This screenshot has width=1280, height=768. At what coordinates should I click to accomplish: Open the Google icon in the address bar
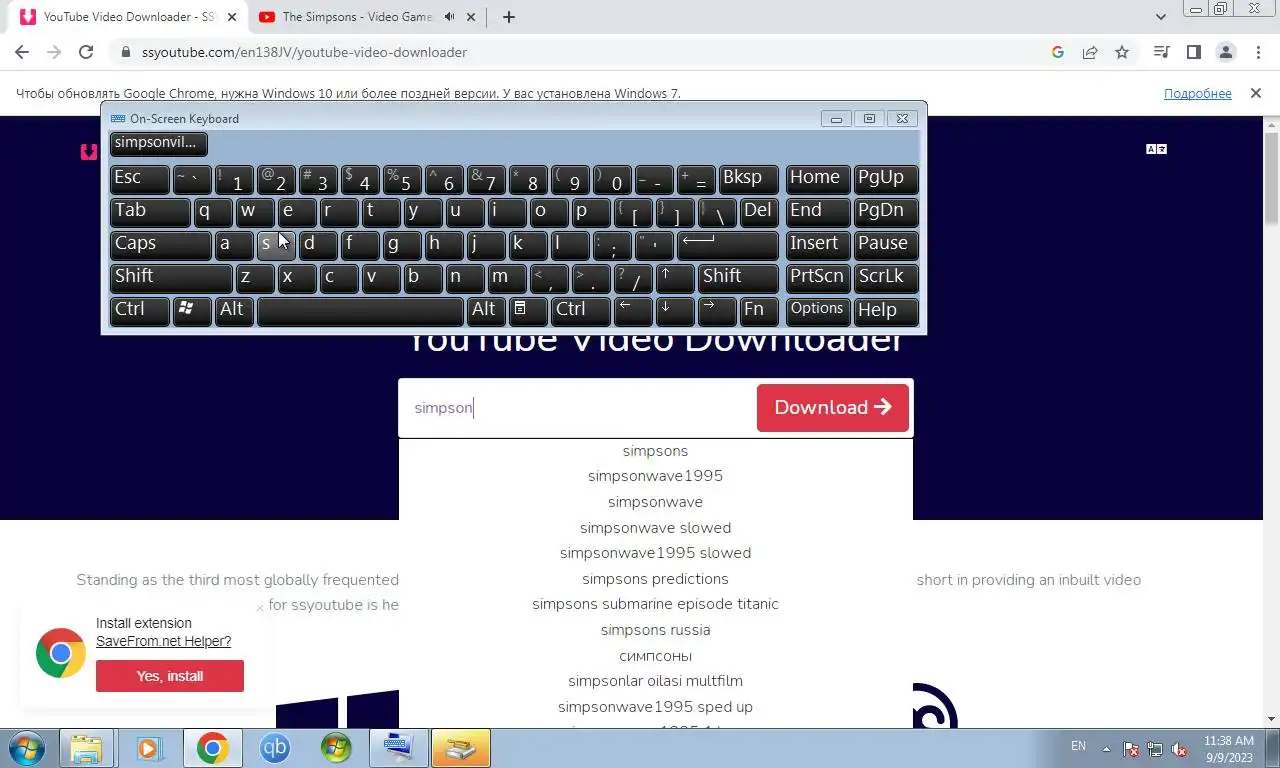pyautogui.click(x=1058, y=52)
